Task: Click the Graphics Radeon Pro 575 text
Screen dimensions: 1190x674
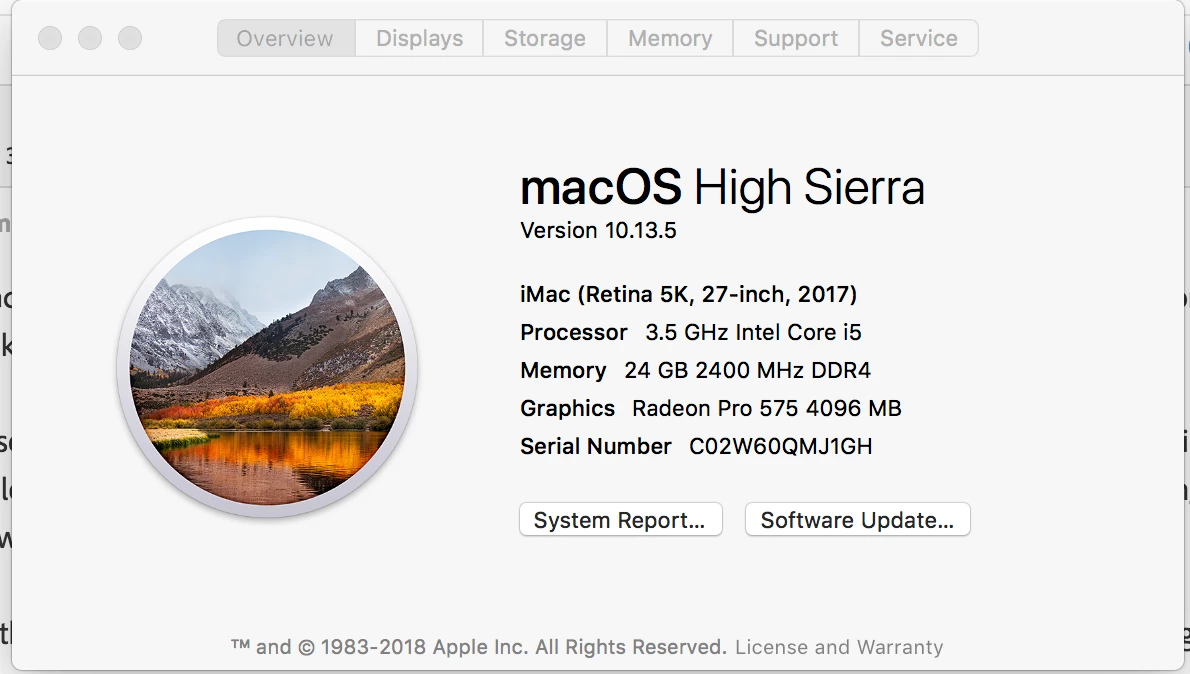Action: point(710,408)
